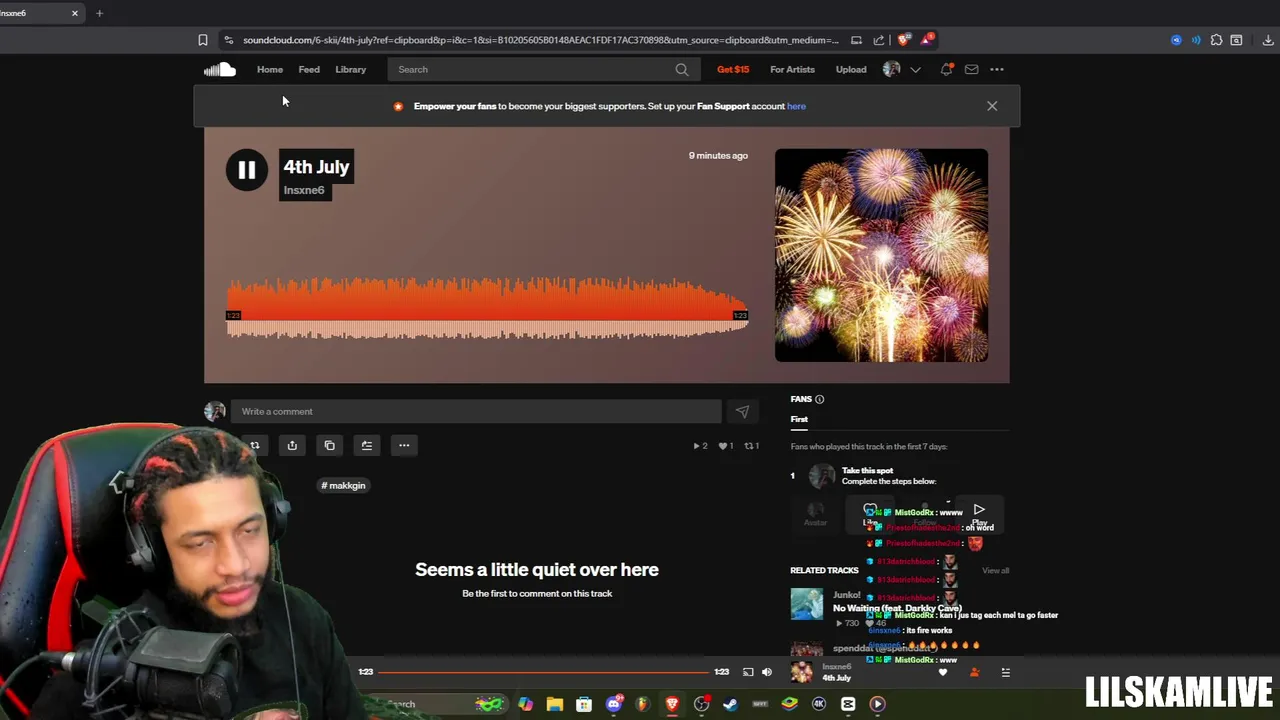This screenshot has height=720, width=1280.
Task: Open the browser downloads icon
Action: tap(1268, 40)
